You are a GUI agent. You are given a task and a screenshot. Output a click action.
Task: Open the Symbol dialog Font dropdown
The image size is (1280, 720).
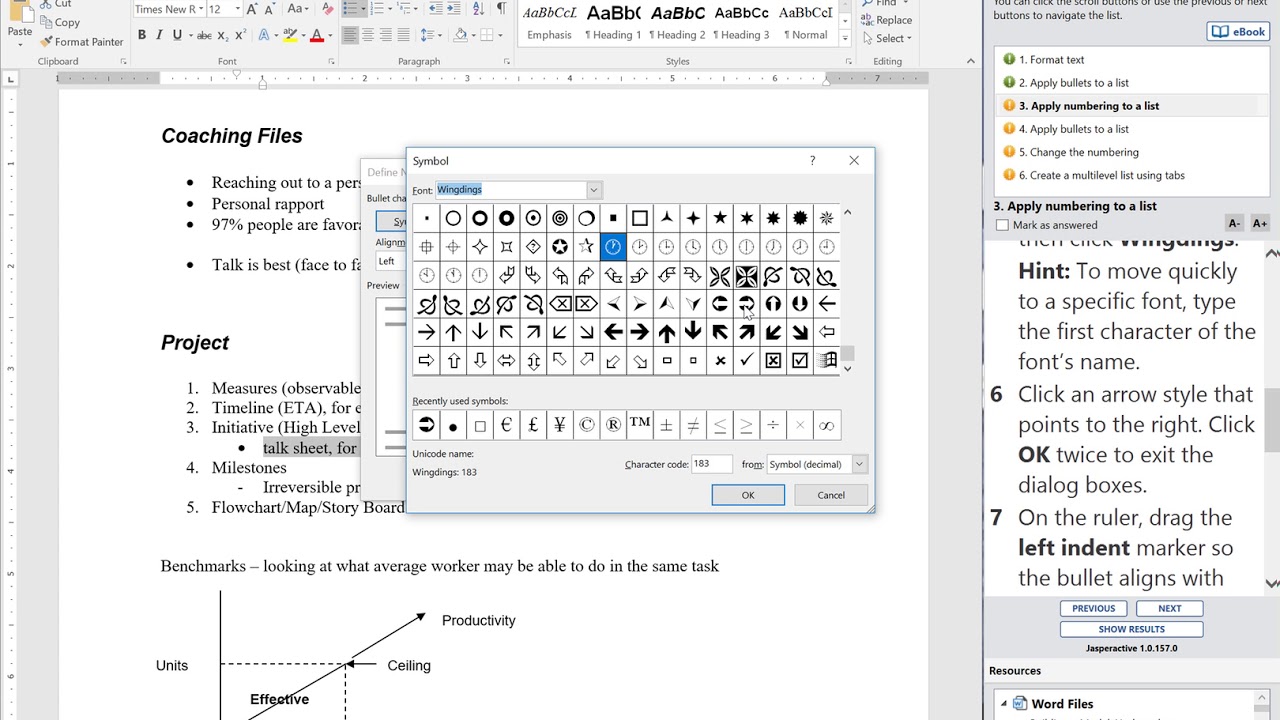(593, 190)
